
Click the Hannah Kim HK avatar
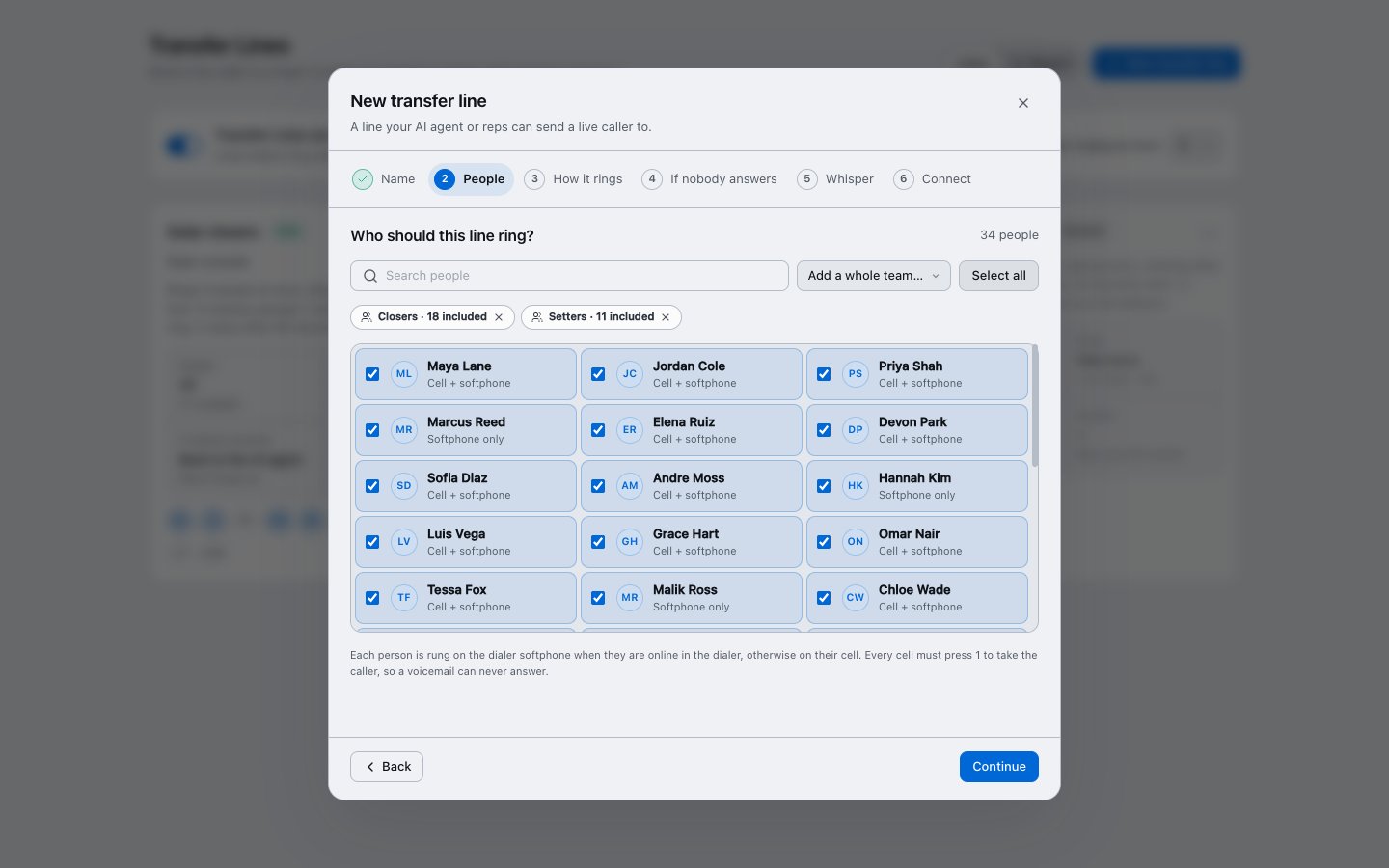[x=856, y=486]
